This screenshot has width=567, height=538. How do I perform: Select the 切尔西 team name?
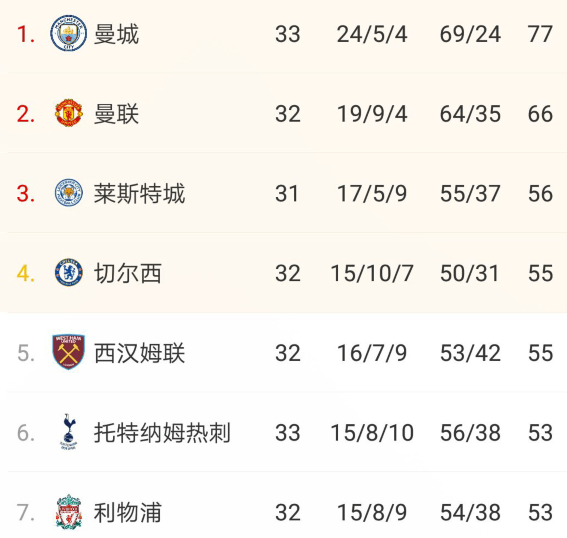[128, 273]
